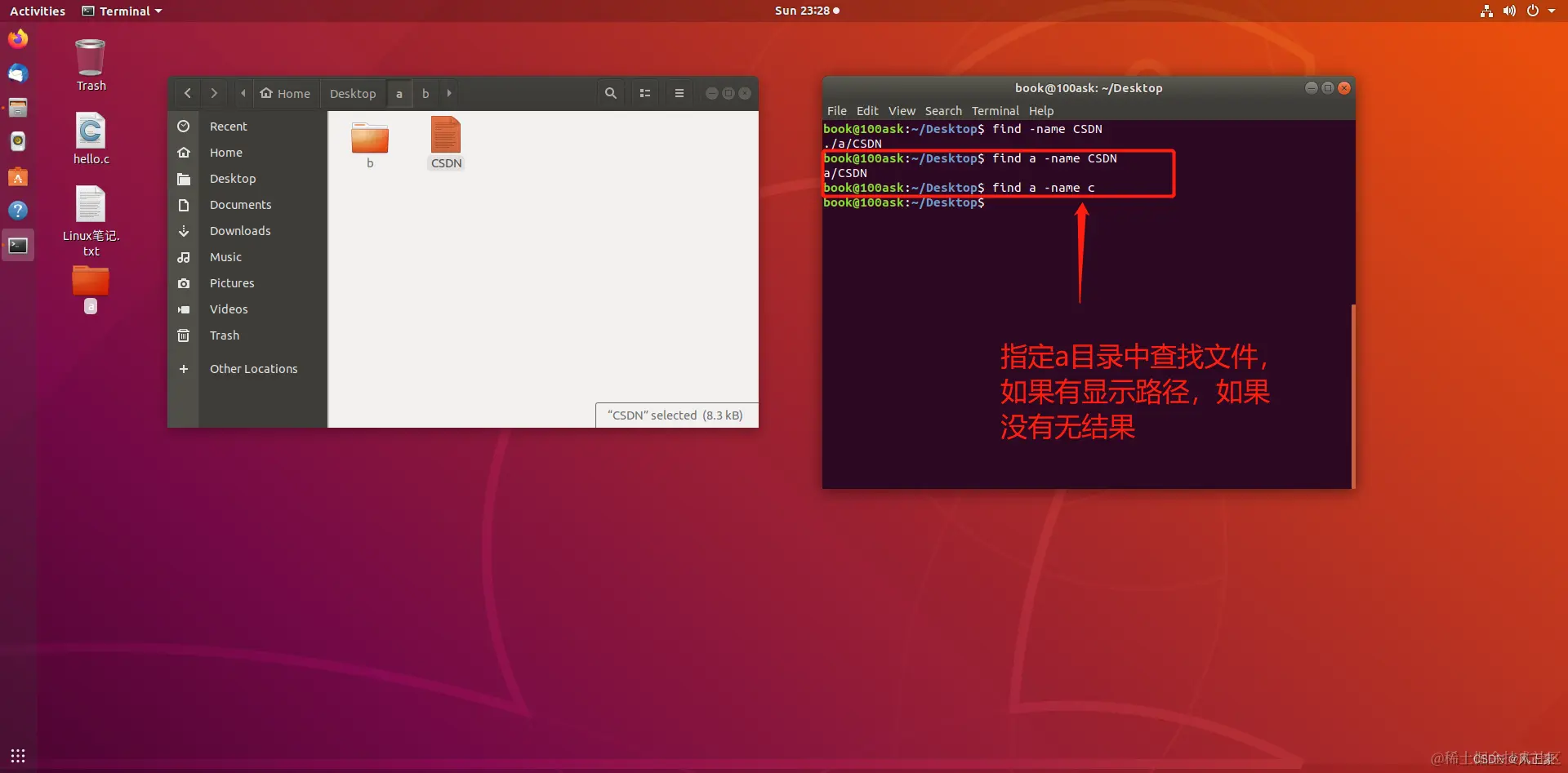Open the terminal File menu
Image resolution: width=1568 pixels, height=773 pixels.
pyautogui.click(x=837, y=111)
